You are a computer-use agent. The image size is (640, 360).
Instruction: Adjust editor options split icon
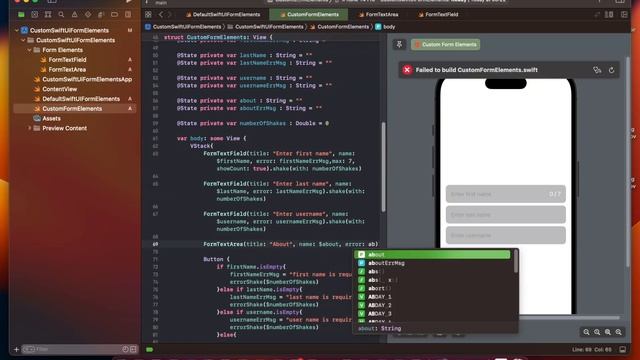(x=609, y=15)
